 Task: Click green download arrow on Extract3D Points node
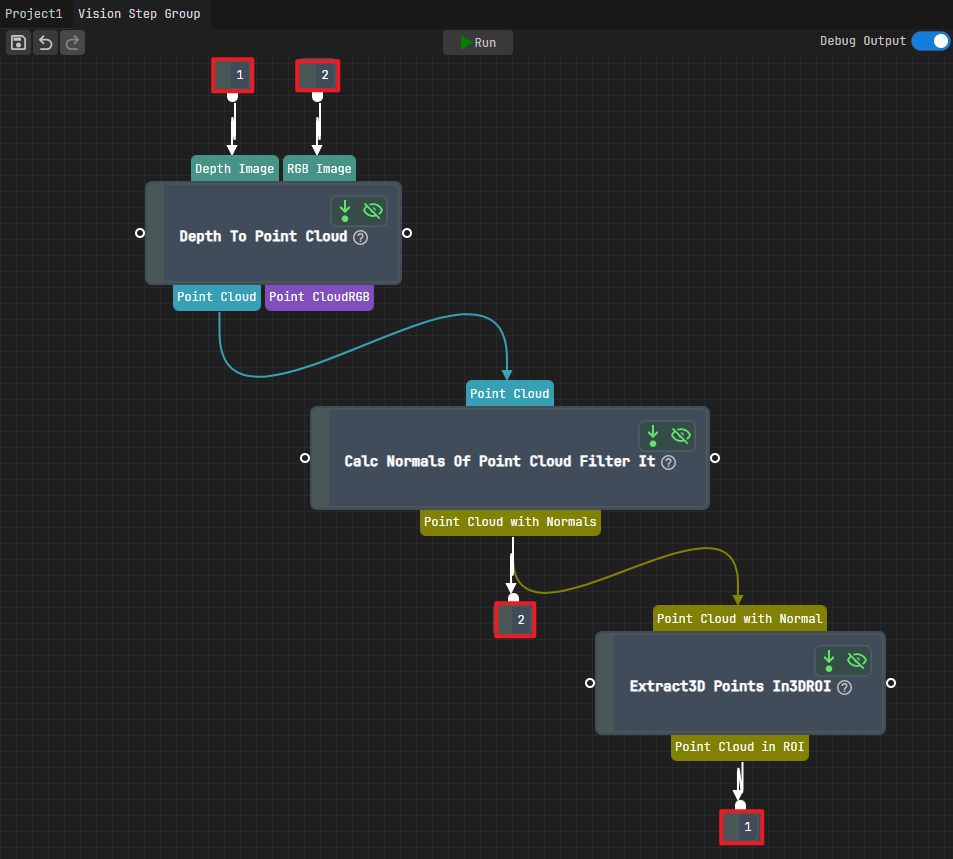tap(828, 661)
